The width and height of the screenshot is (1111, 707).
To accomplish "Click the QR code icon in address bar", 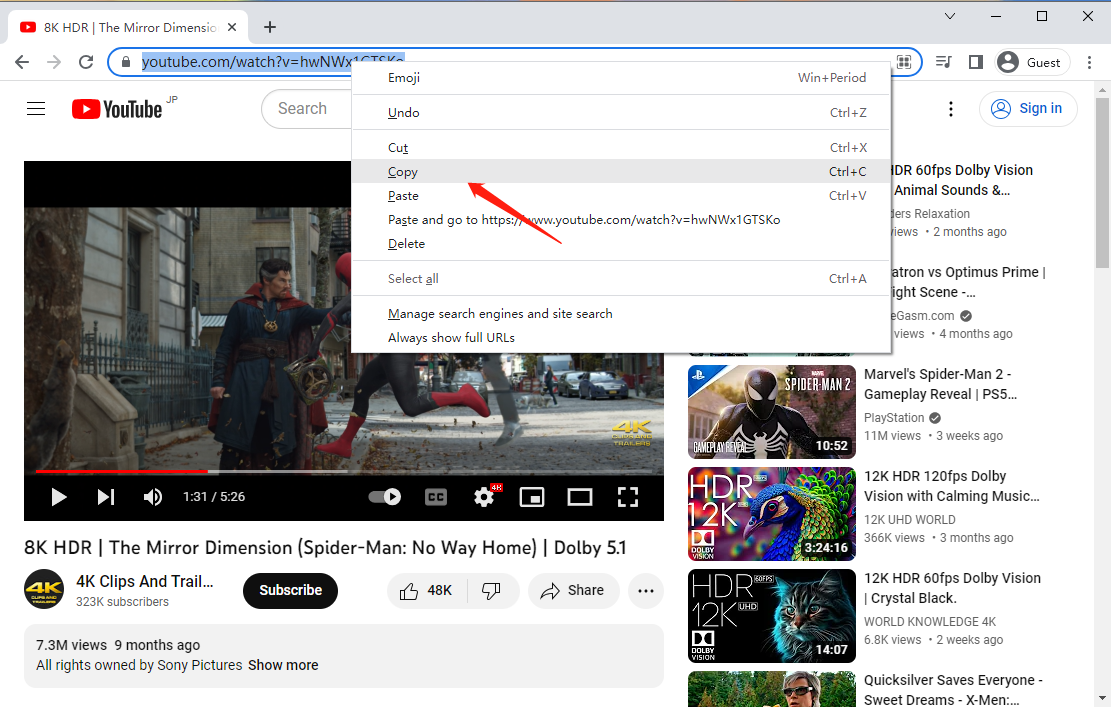I will pyautogui.click(x=903, y=62).
